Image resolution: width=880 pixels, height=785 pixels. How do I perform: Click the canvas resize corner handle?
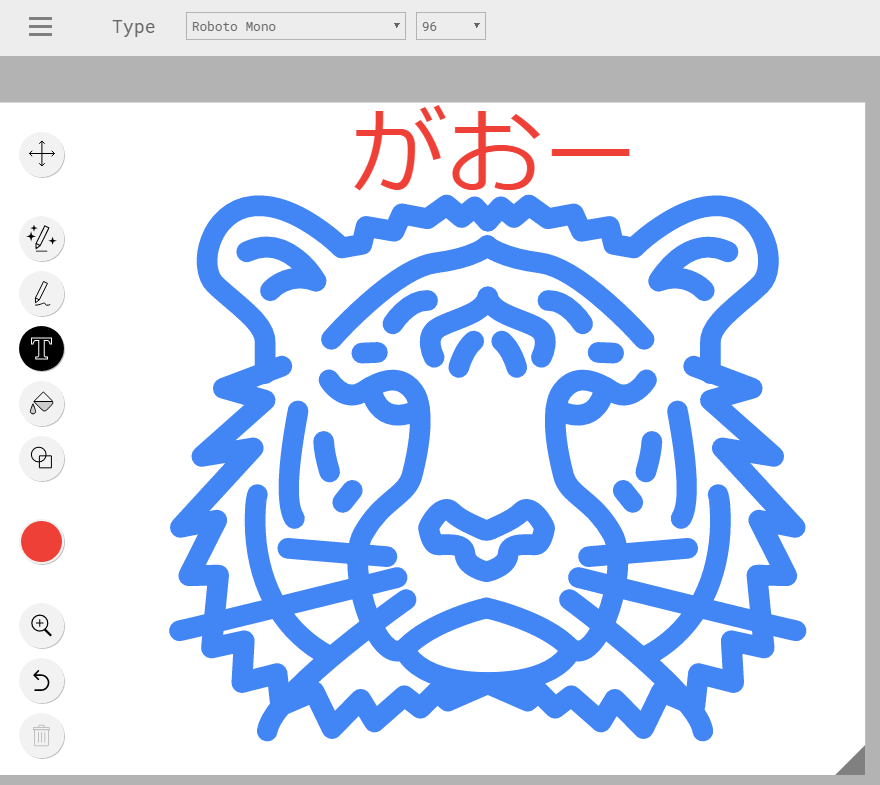coord(852,762)
